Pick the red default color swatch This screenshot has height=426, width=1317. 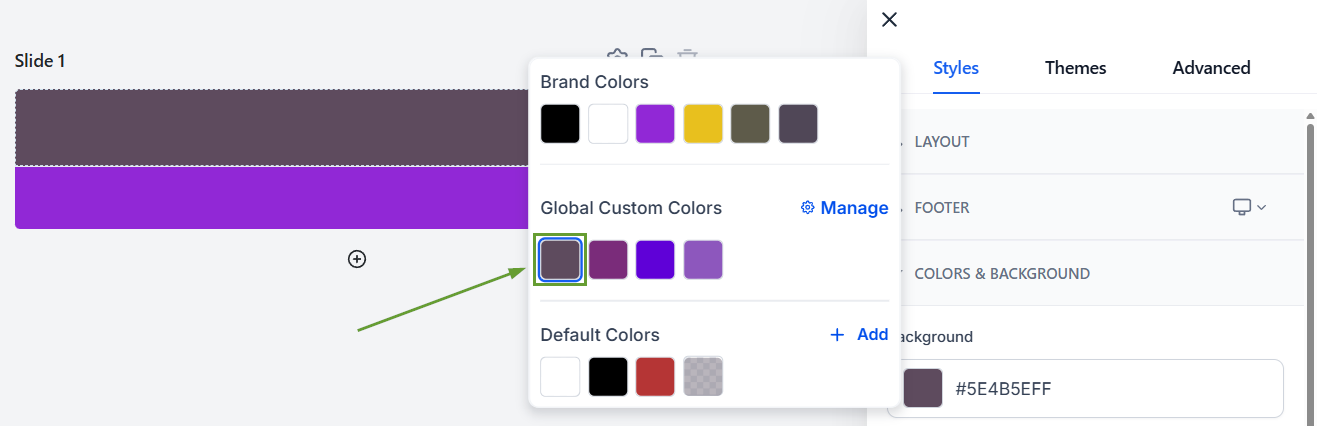(x=655, y=377)
